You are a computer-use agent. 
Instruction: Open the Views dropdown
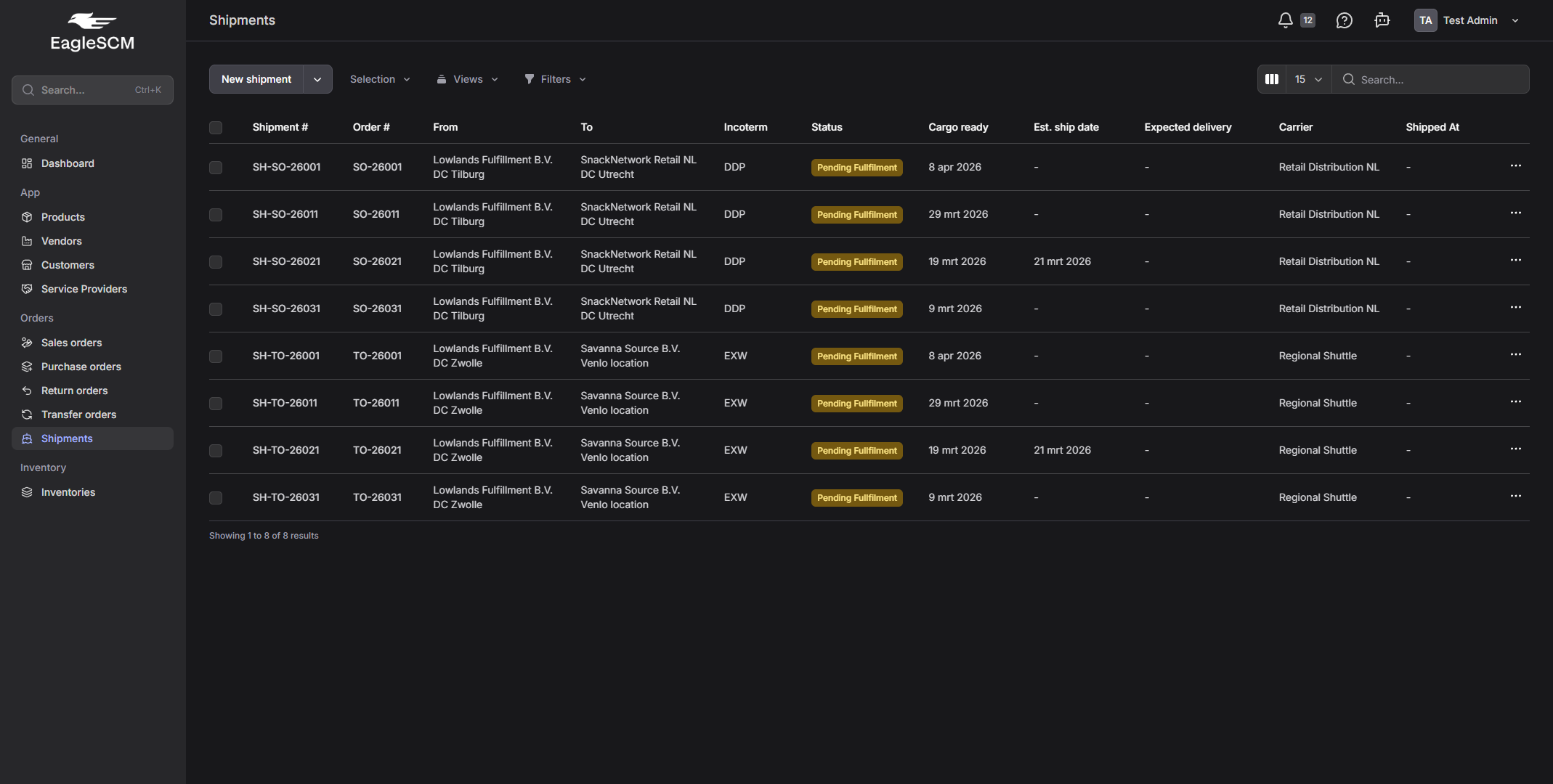click(x=467, y=79)
